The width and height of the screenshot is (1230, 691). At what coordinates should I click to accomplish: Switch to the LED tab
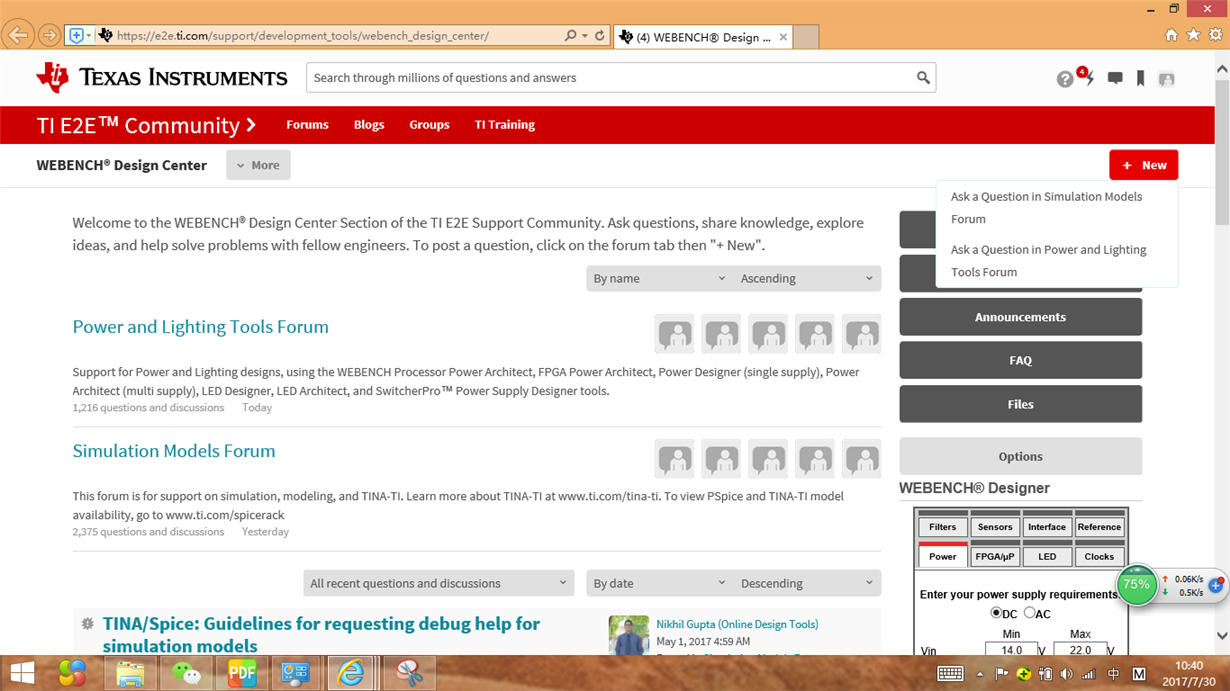[x=1047, y=556]
